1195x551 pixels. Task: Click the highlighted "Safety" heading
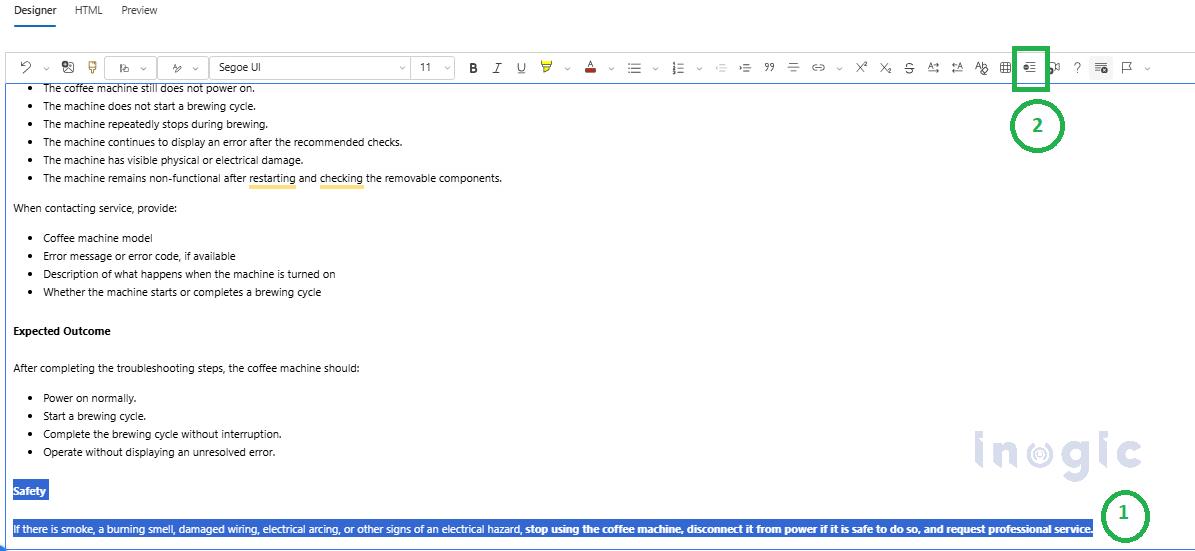pyautogui.click(x=30, y=492)
